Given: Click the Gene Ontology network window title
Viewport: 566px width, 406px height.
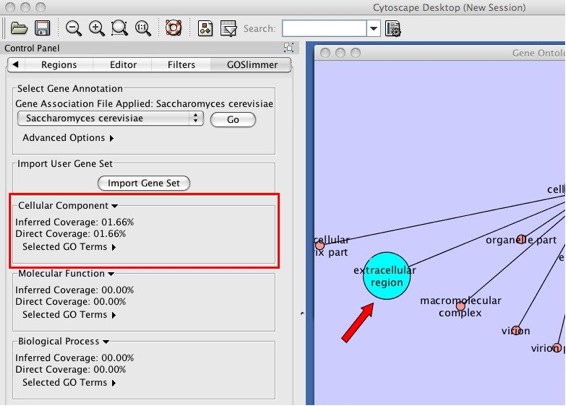Looking at the screenshot, I should (x=539, y=53).
